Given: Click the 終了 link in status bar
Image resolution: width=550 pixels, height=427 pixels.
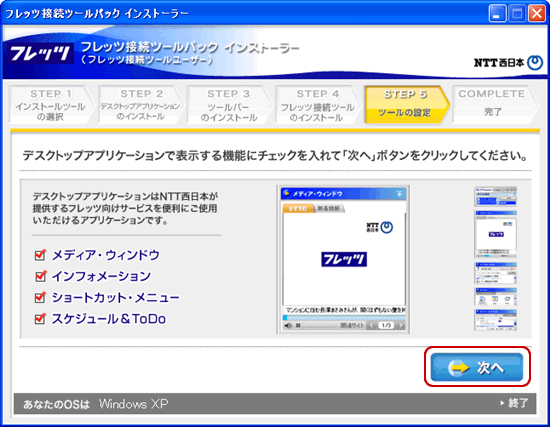Looking at the screenshot, I should click(515, 403).
